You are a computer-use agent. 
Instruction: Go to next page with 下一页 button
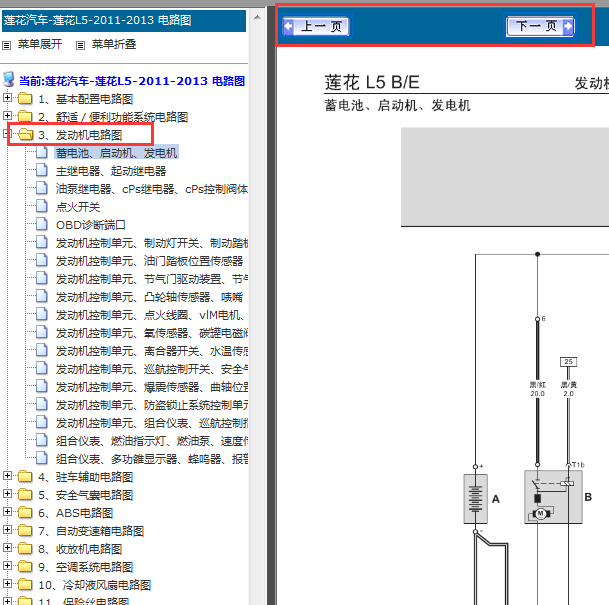[x=540, y=26]
